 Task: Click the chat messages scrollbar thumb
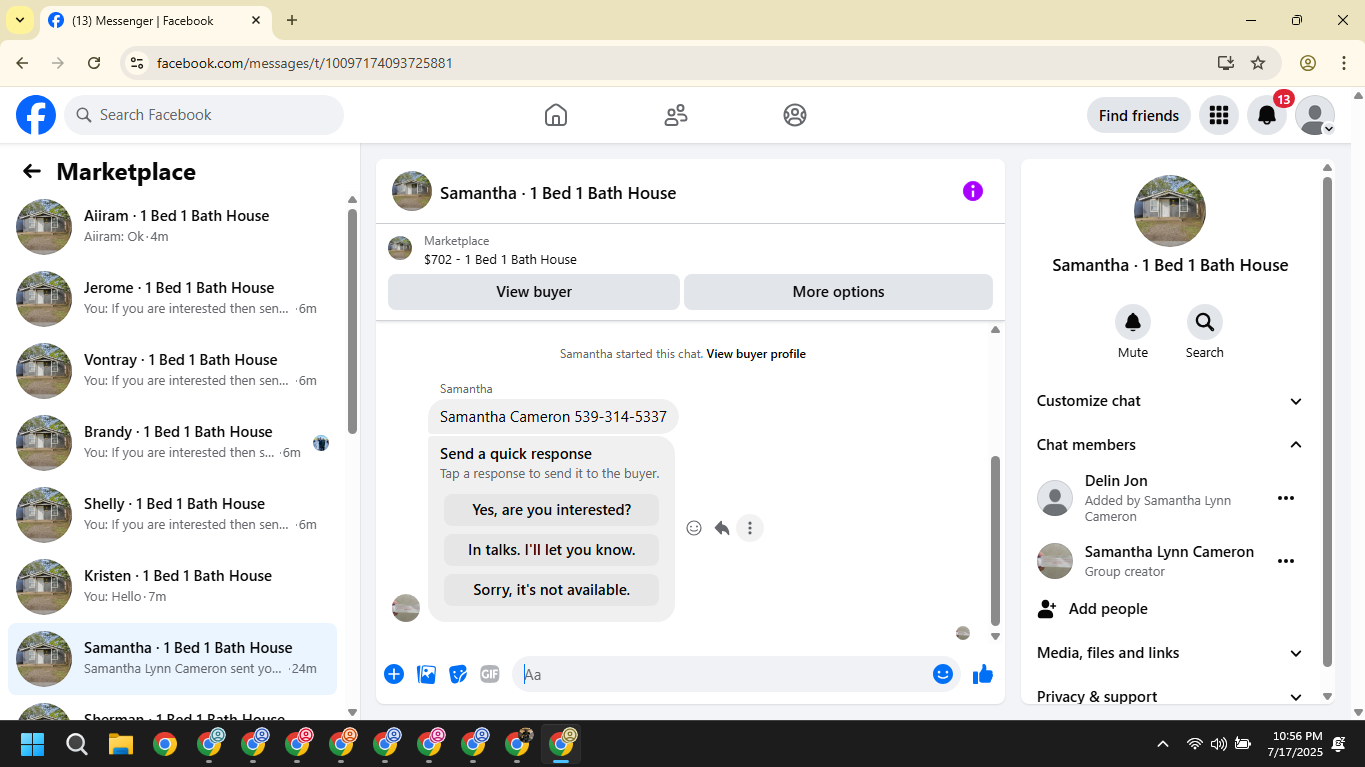point(995,540)
